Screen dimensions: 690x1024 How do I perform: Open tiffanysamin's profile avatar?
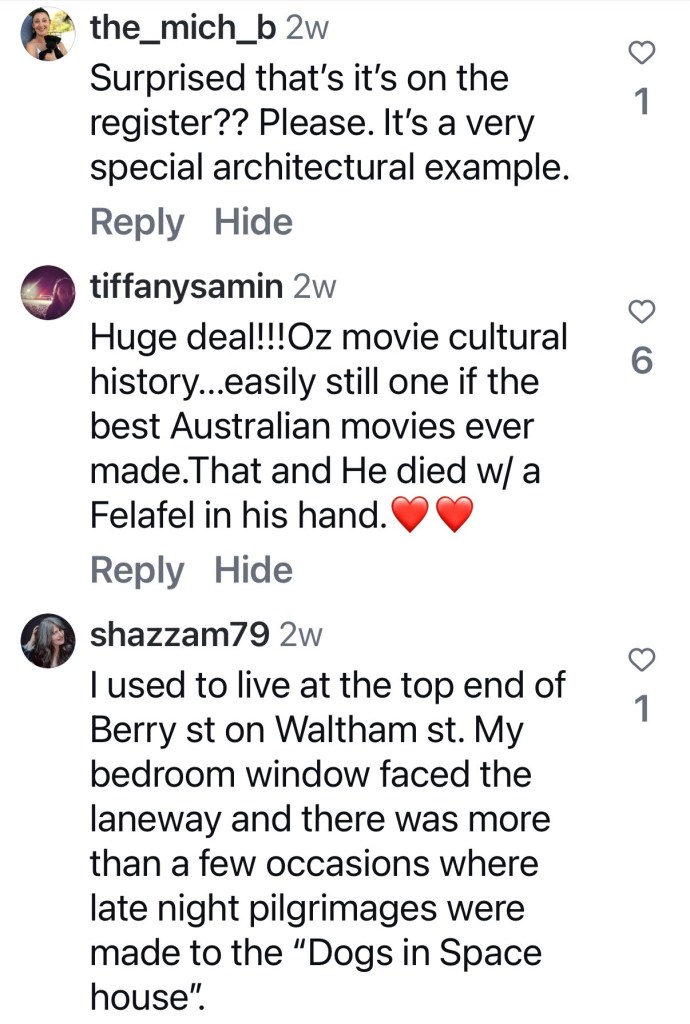point(48,292)
